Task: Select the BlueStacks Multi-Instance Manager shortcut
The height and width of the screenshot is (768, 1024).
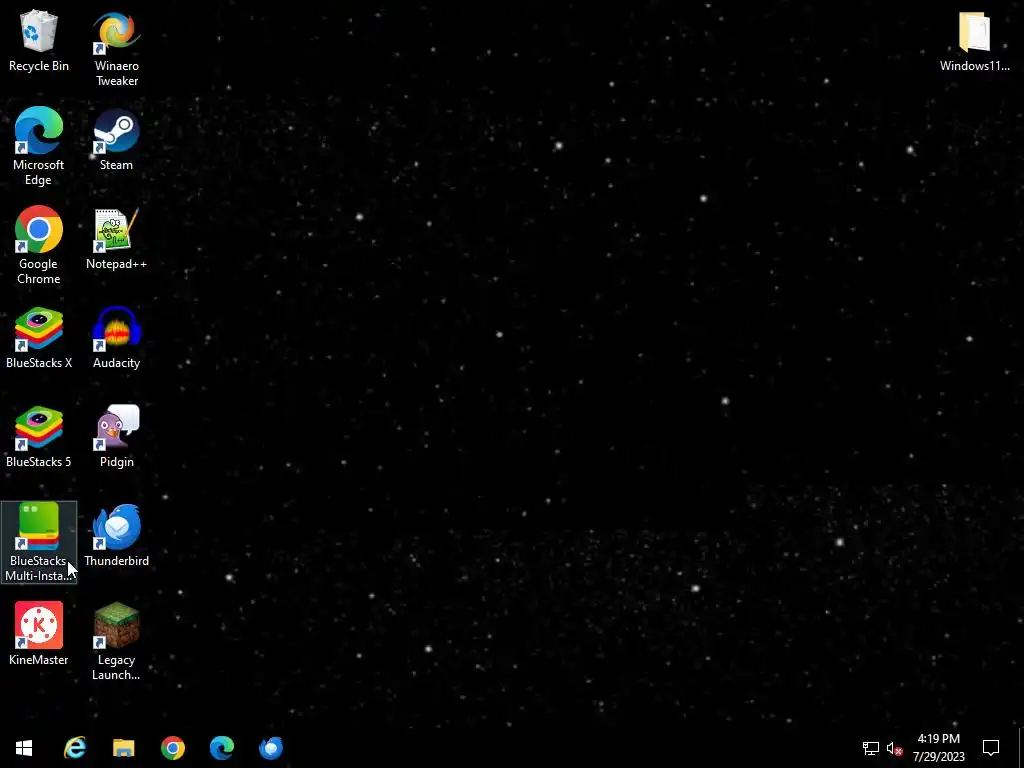Action: 39,542
